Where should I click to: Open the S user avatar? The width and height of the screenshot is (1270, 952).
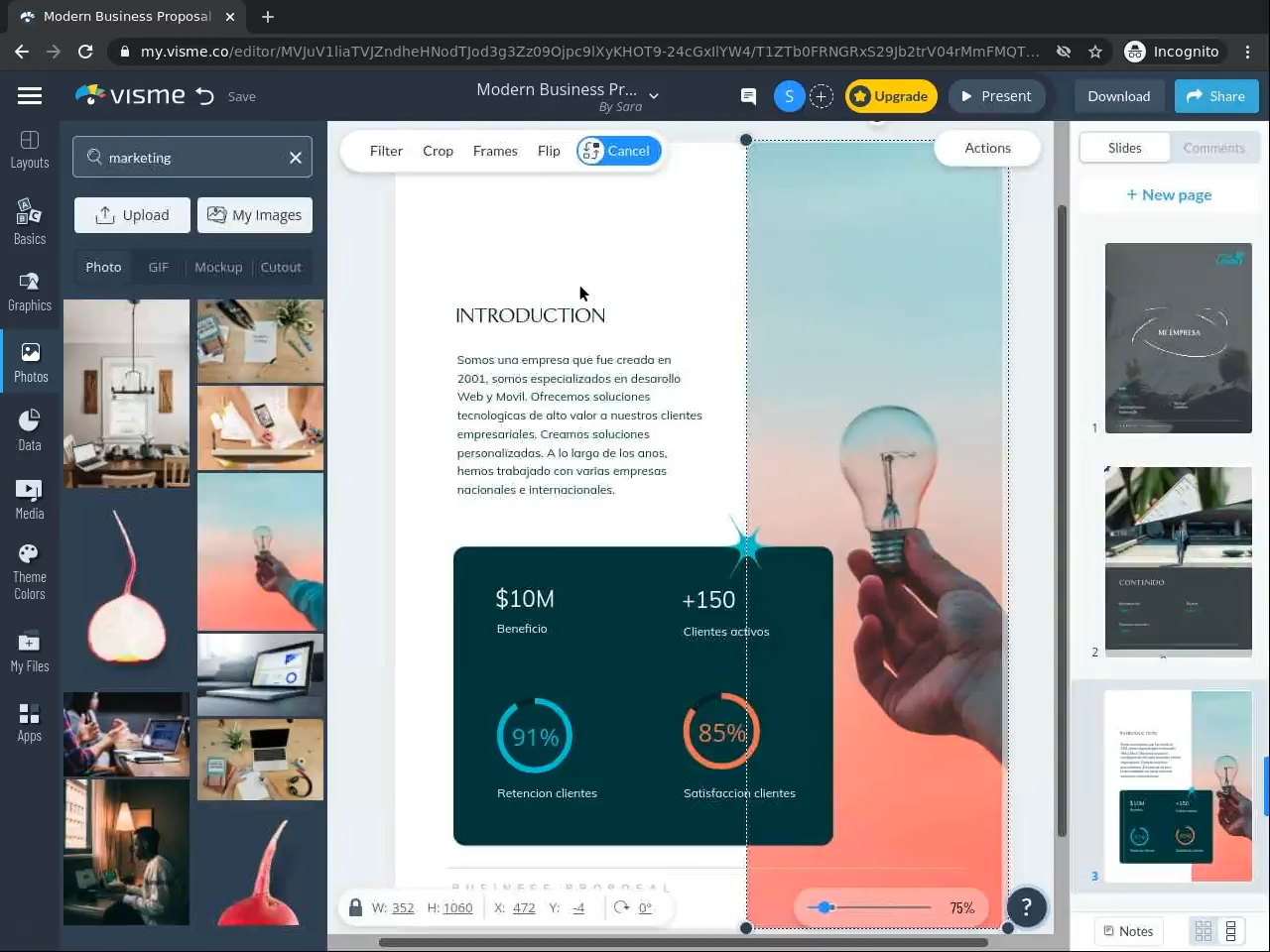pos(789,96)
